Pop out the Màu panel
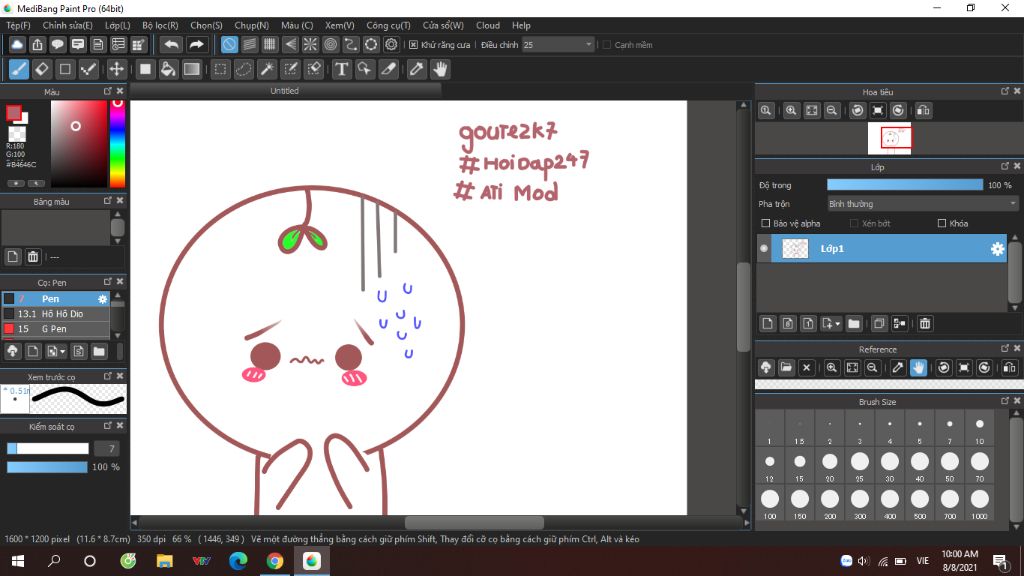 coord(108,91)
